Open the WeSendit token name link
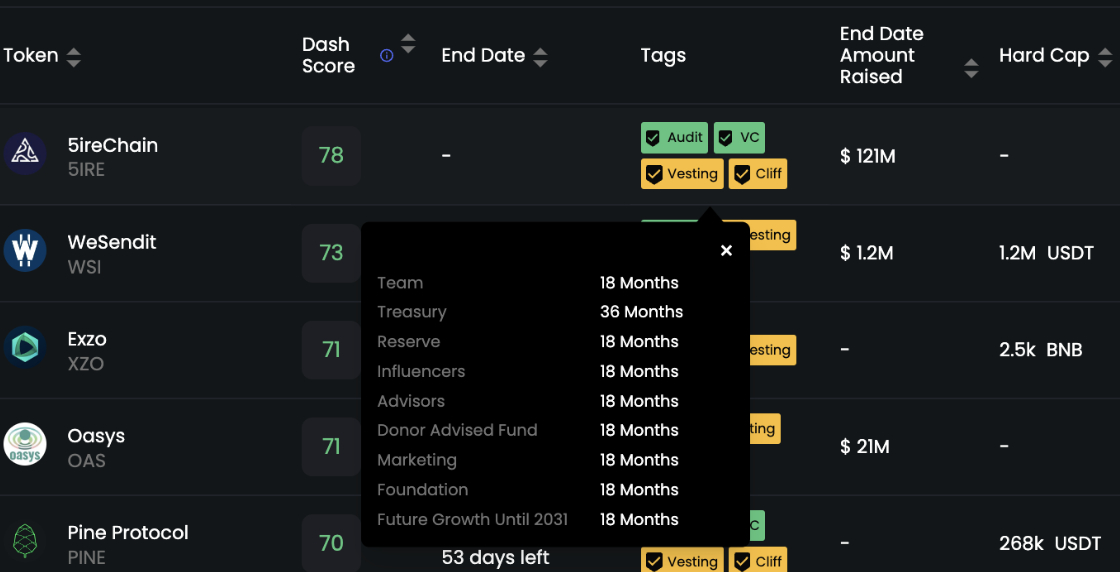Viewport: 1120px width, 572px height. click(x=111, y=242)
